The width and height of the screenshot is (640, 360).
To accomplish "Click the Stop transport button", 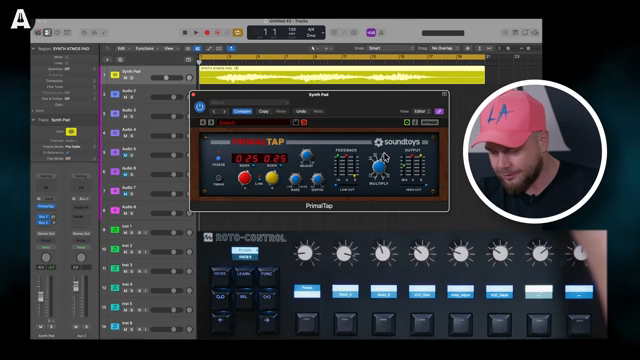I will click(184, 33).
